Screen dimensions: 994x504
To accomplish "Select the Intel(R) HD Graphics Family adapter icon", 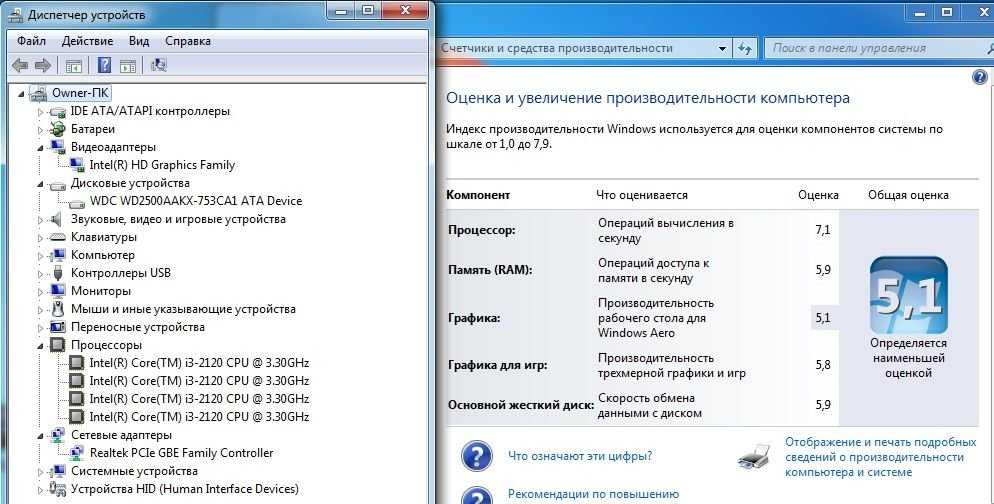I will pos(77,165).
